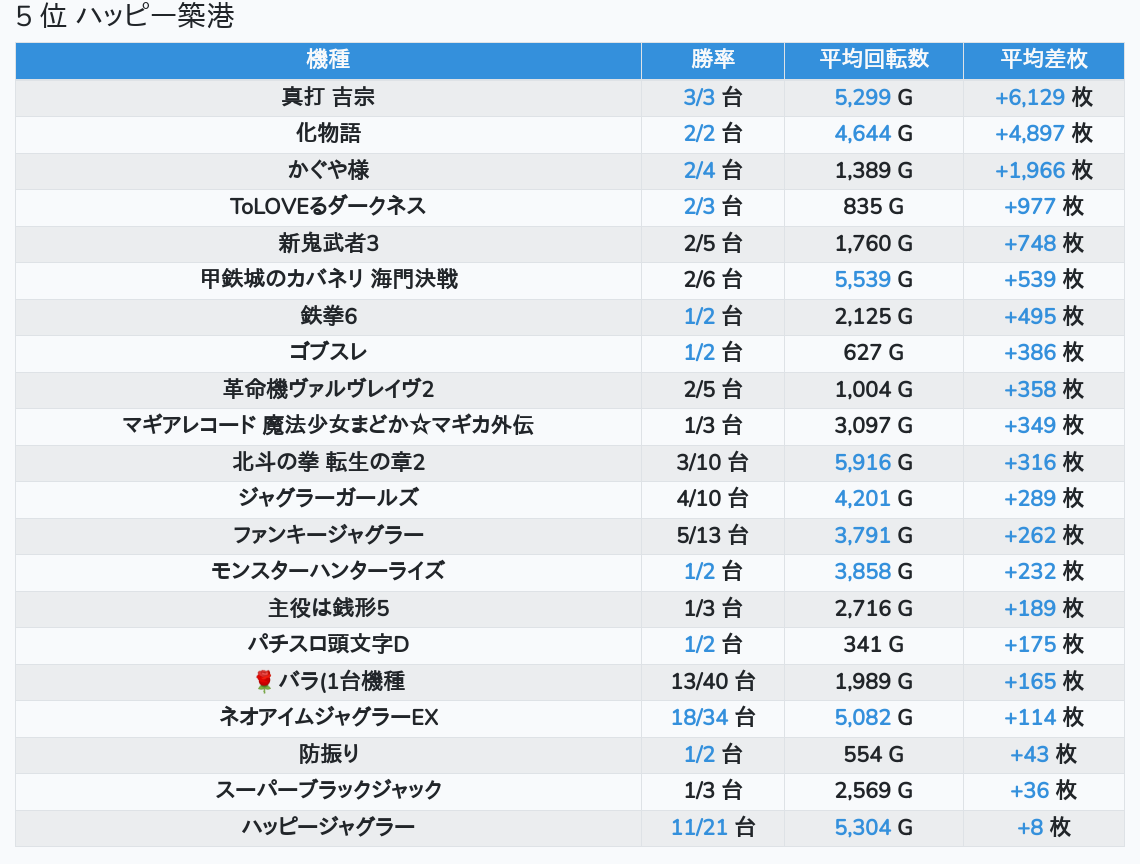Click the 3,858 spins for モンスターハンターライズ
This screenshot has height=864, width=1140.
(862, 571)
